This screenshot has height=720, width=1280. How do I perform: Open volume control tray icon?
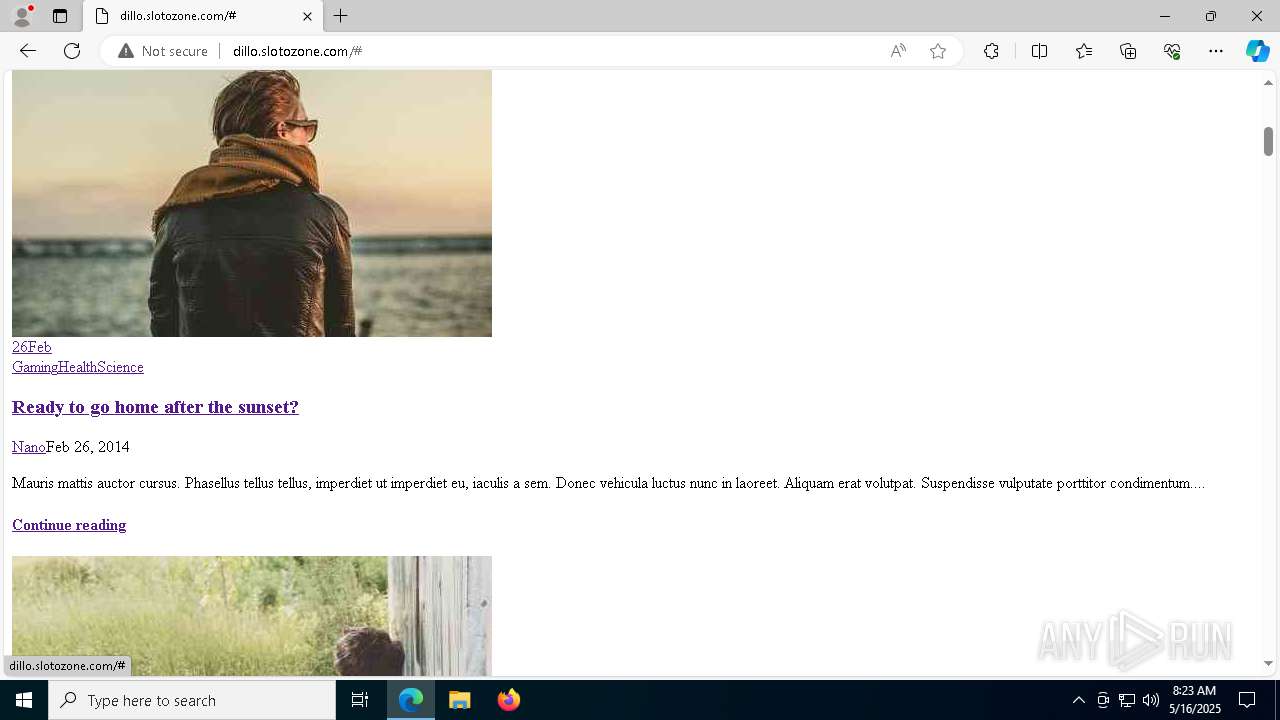tap(1151, 700)
